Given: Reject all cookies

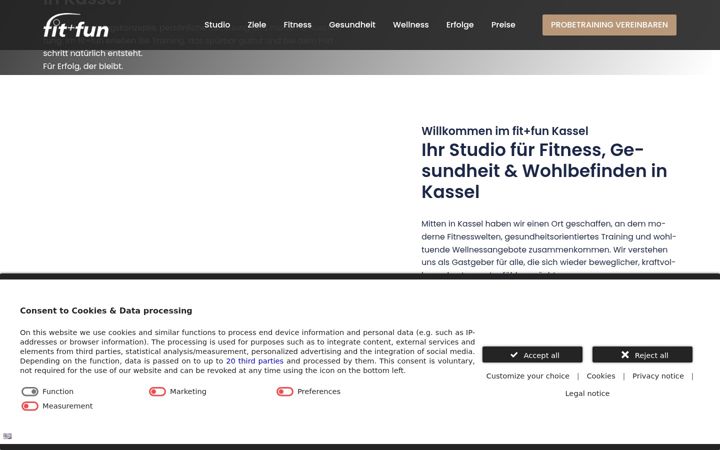Looking at the screenshot, I should [642, 355].
